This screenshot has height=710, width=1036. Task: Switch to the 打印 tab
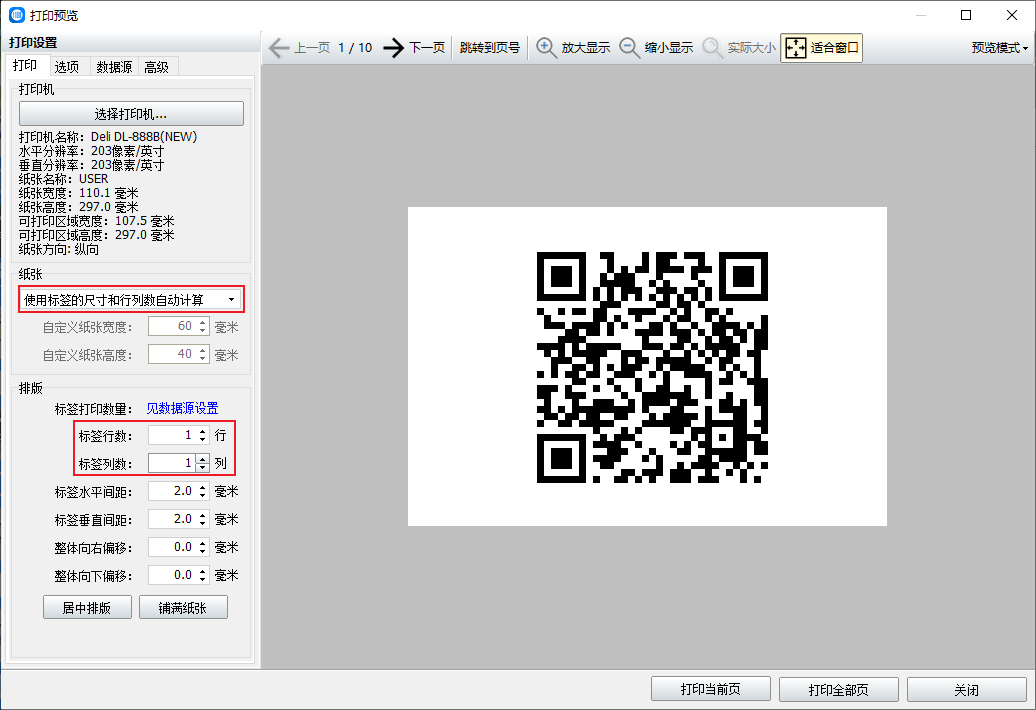click(x=25, y=65)
